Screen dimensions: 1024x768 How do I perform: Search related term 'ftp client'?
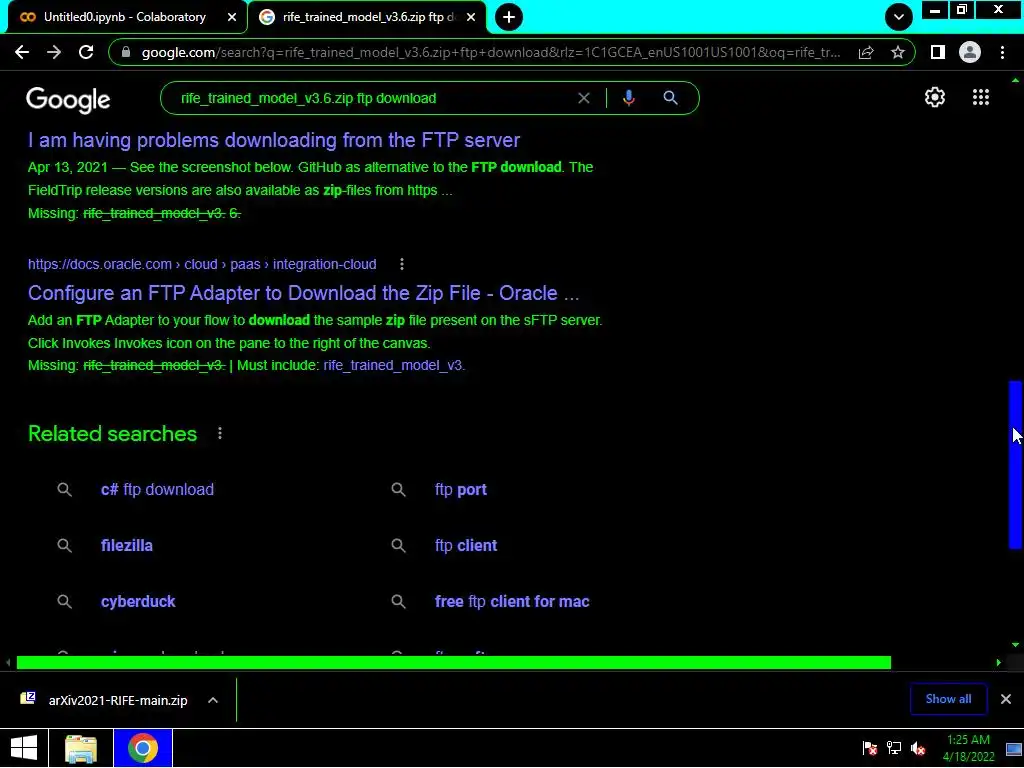466,545
